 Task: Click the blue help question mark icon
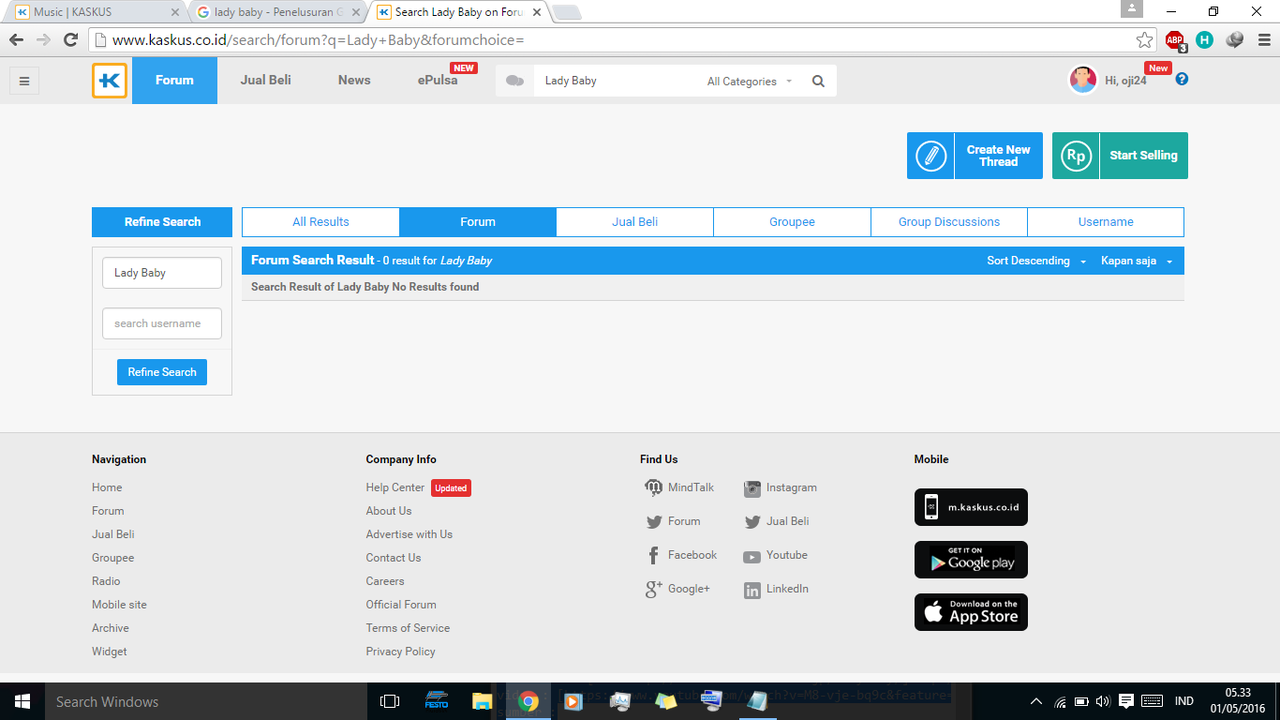coord(1182,79)
